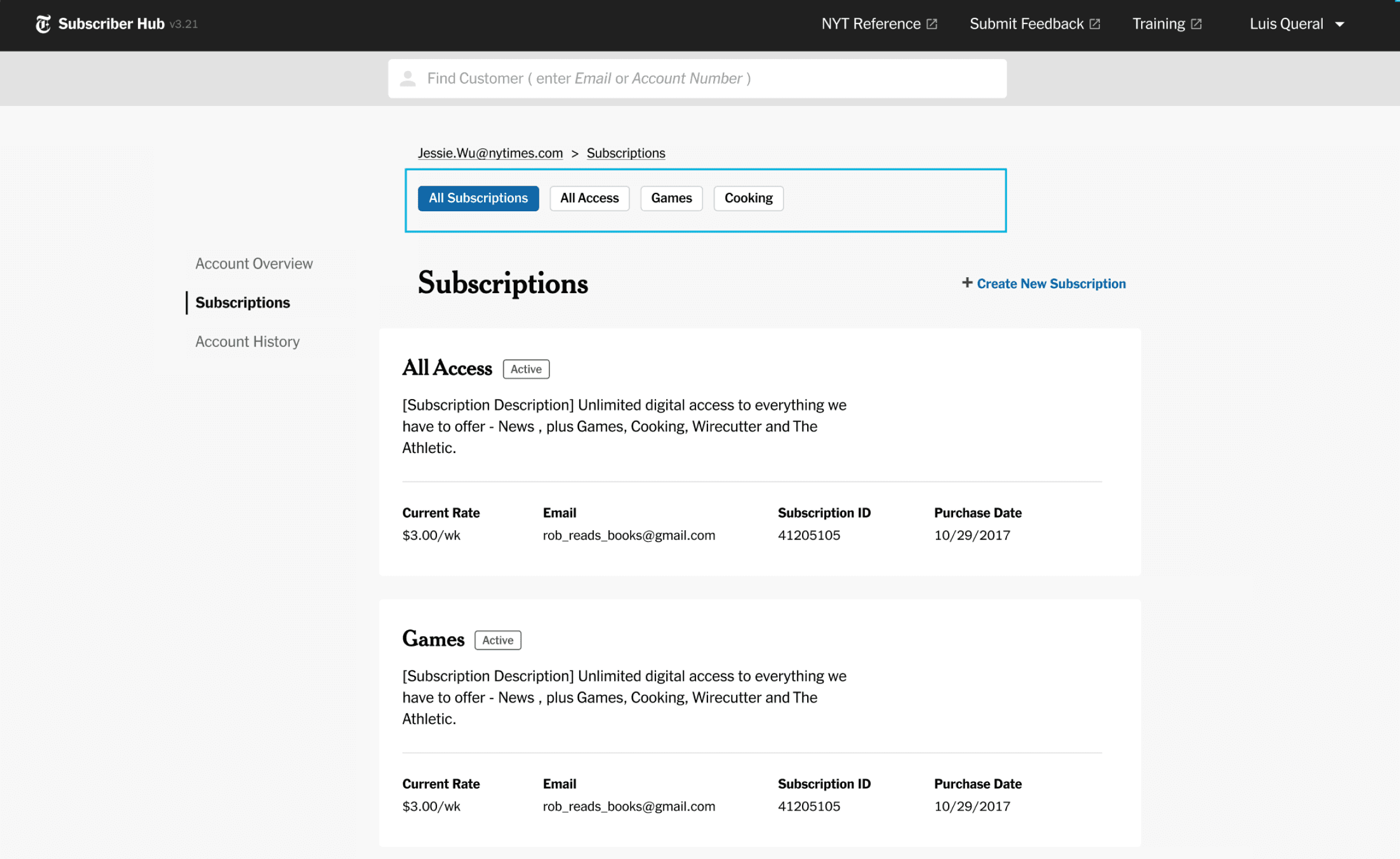Click purchase date 10/29/2017 in All Access card

(972, 535)
